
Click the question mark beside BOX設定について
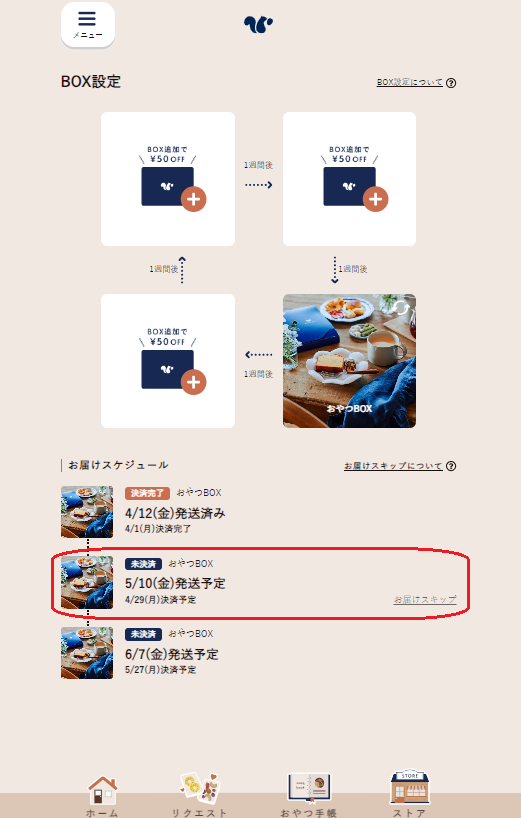tap(451, 82)
